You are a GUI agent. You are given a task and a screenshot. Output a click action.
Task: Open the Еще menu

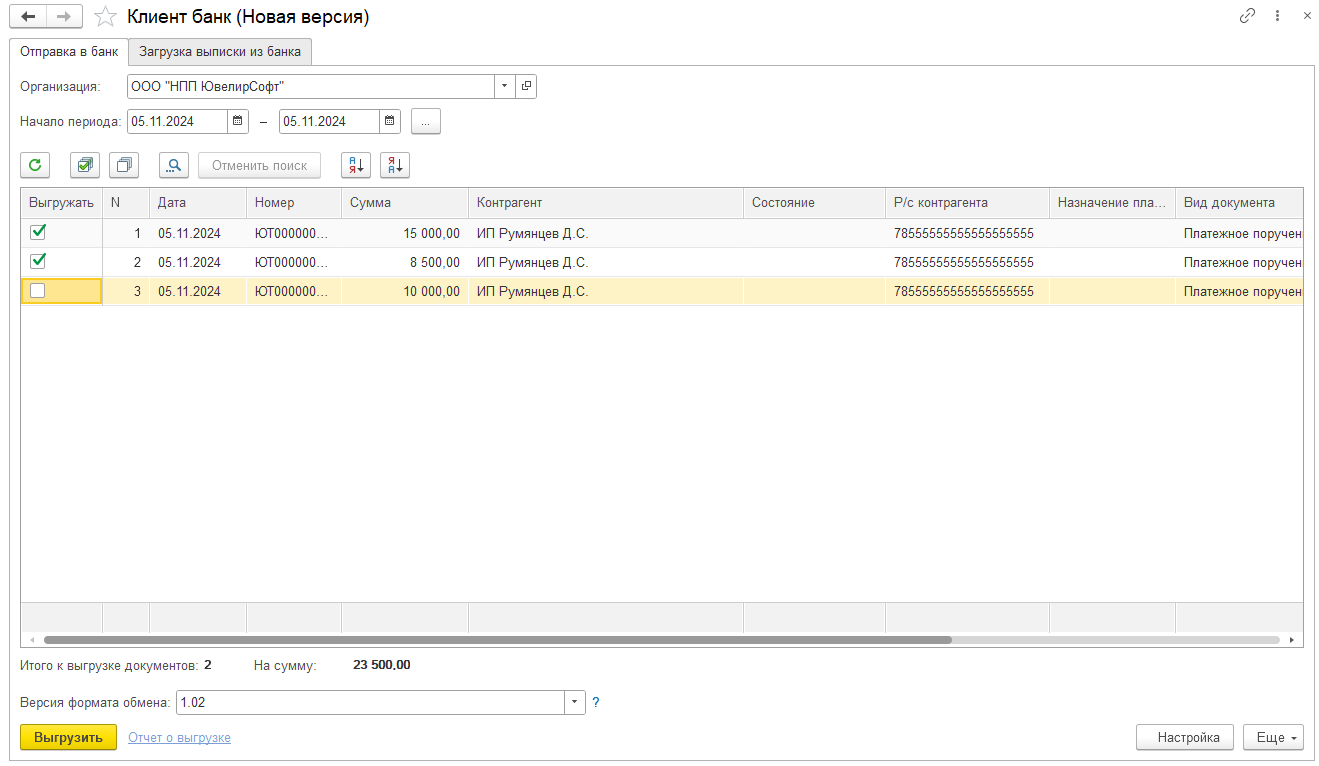click(1273, 737)
